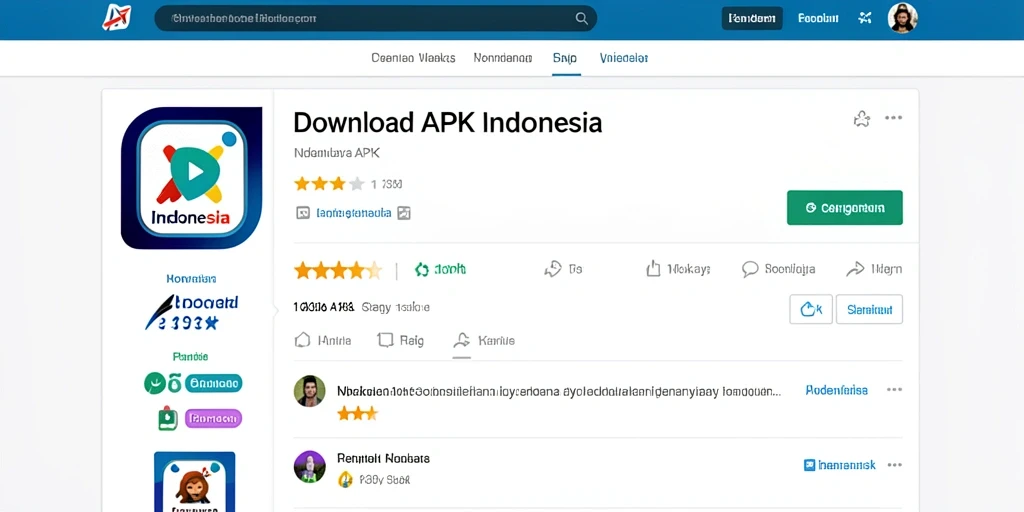Viewport: 1024px width, 512px height.
Task: Open the second navigation tab 'Nonndanoe'
Action: (x=503, y=57)
